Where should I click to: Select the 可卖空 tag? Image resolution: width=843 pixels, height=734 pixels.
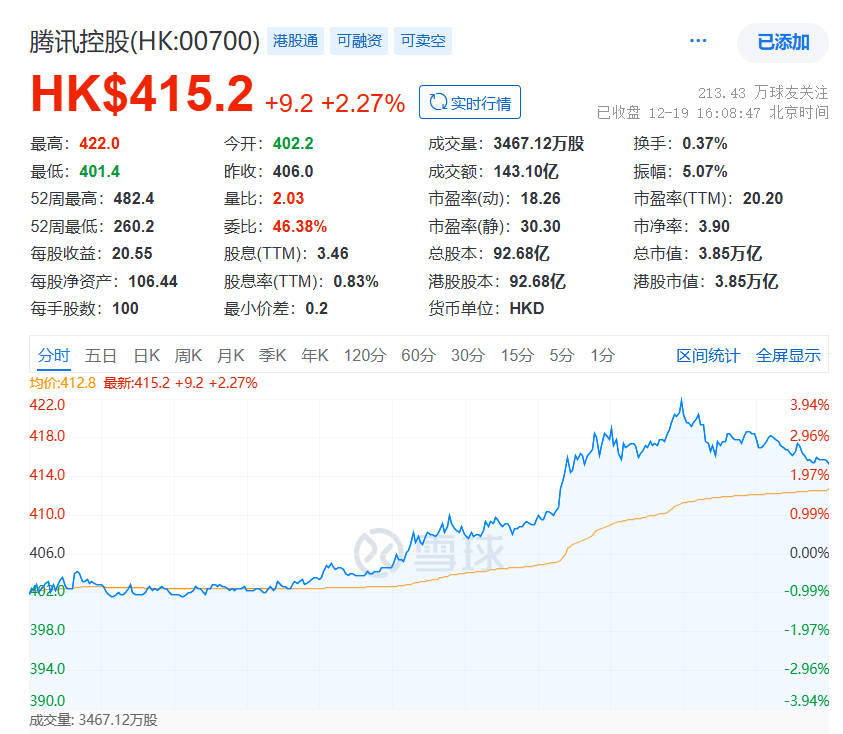click(x=423, y=41)
